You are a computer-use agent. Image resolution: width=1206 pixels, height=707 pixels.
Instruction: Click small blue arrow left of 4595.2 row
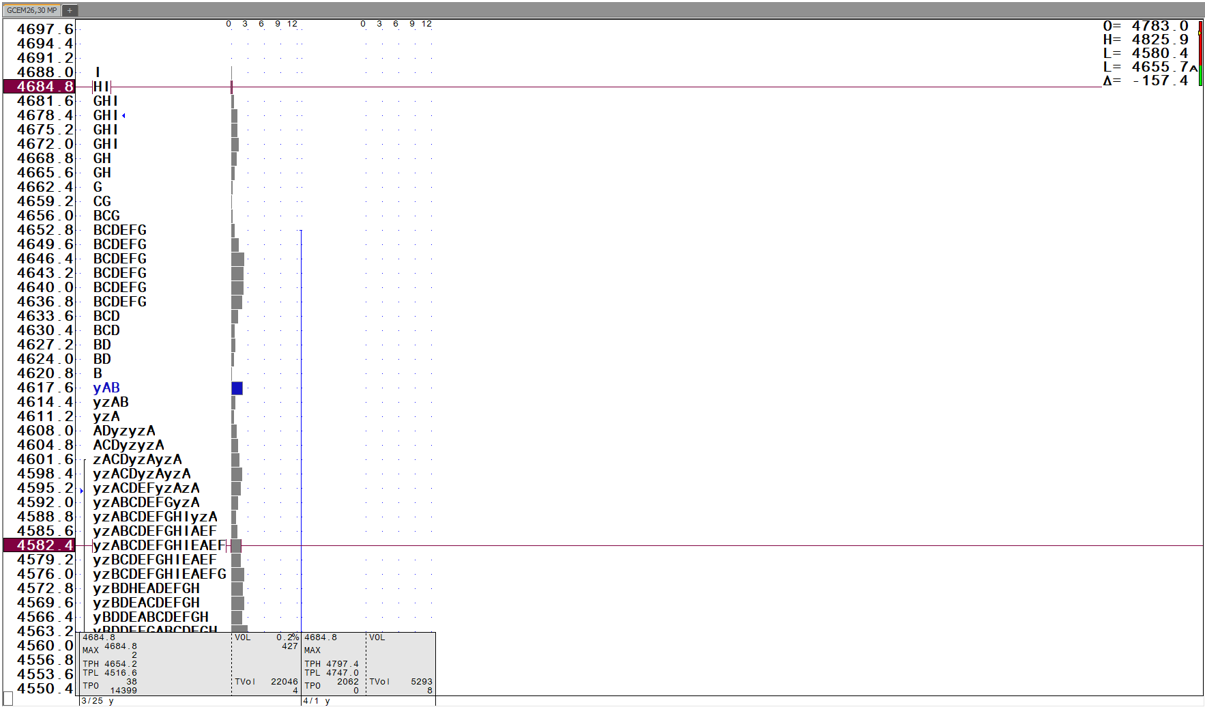coord(81,490)
